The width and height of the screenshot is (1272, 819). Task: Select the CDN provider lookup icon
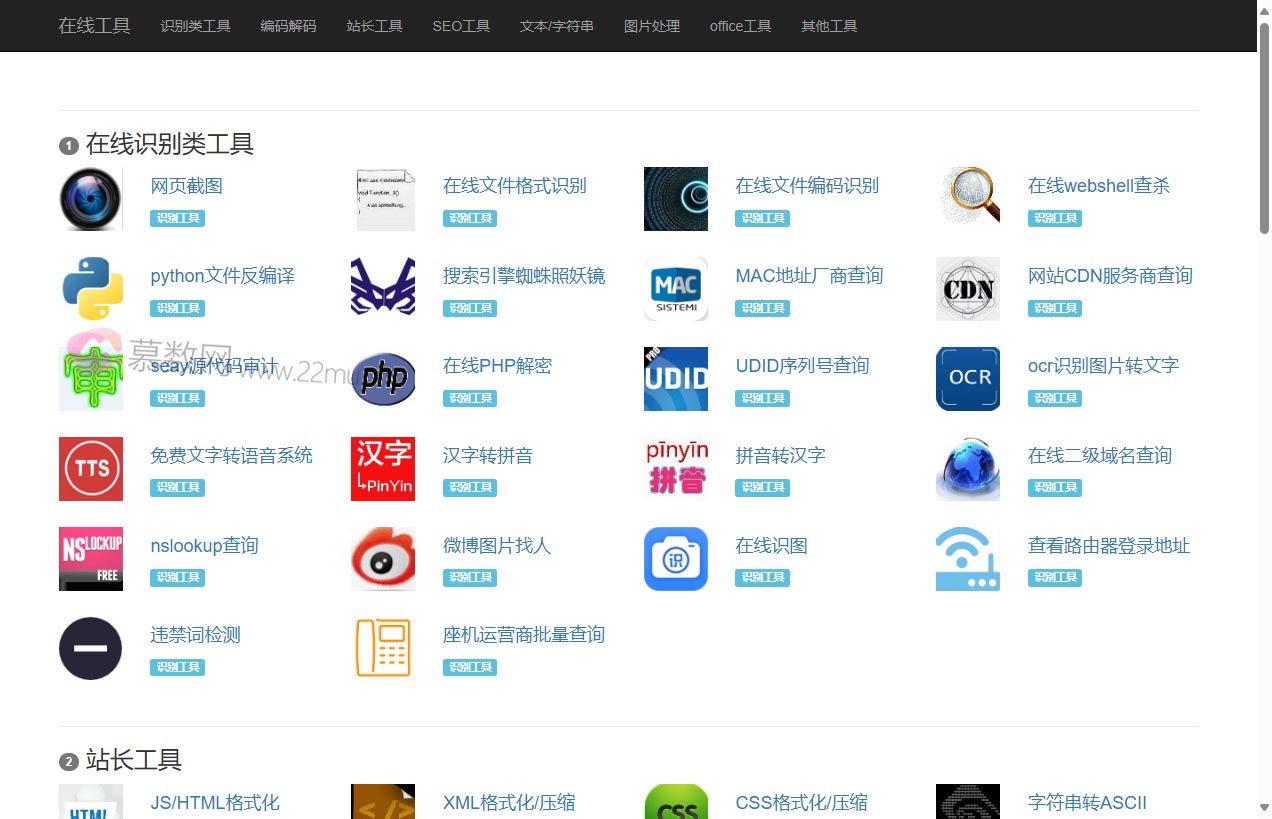tap(968, 289)
